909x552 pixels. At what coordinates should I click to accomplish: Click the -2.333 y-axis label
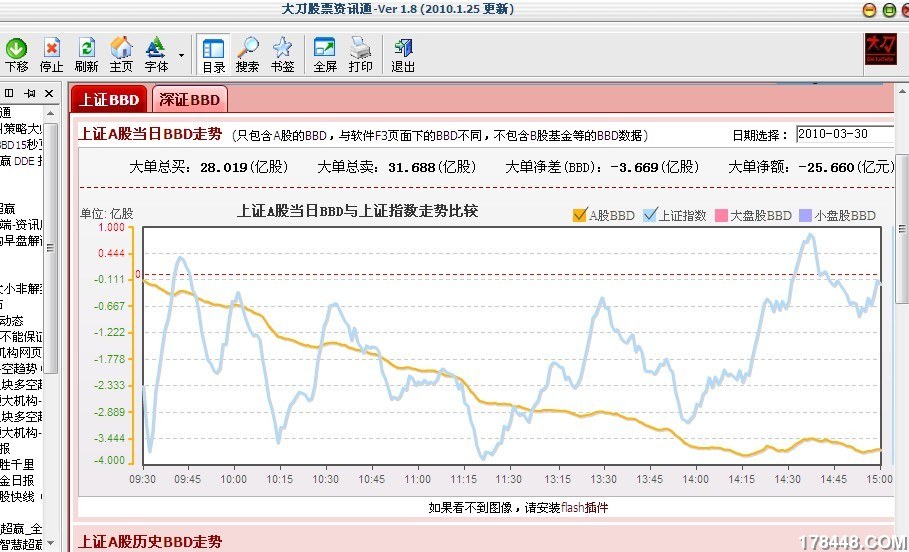[109, 386]
